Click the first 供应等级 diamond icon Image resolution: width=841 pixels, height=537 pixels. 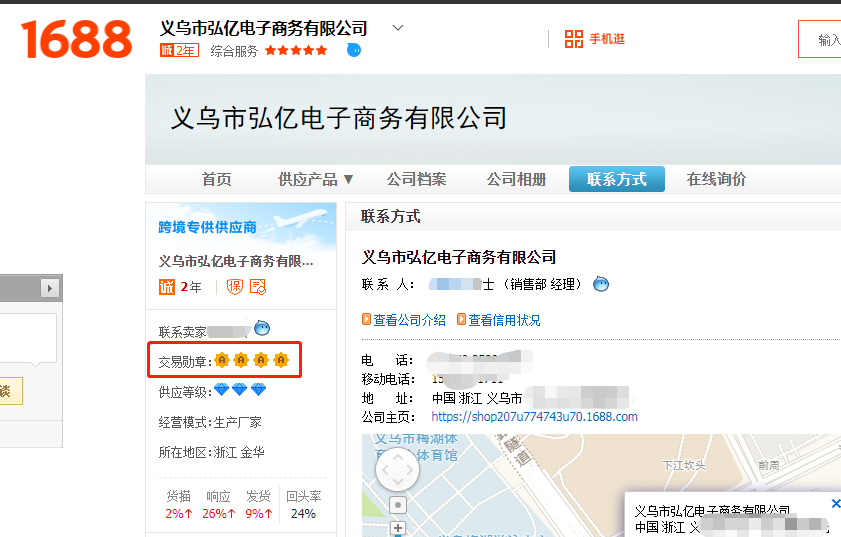click(222, 389)
